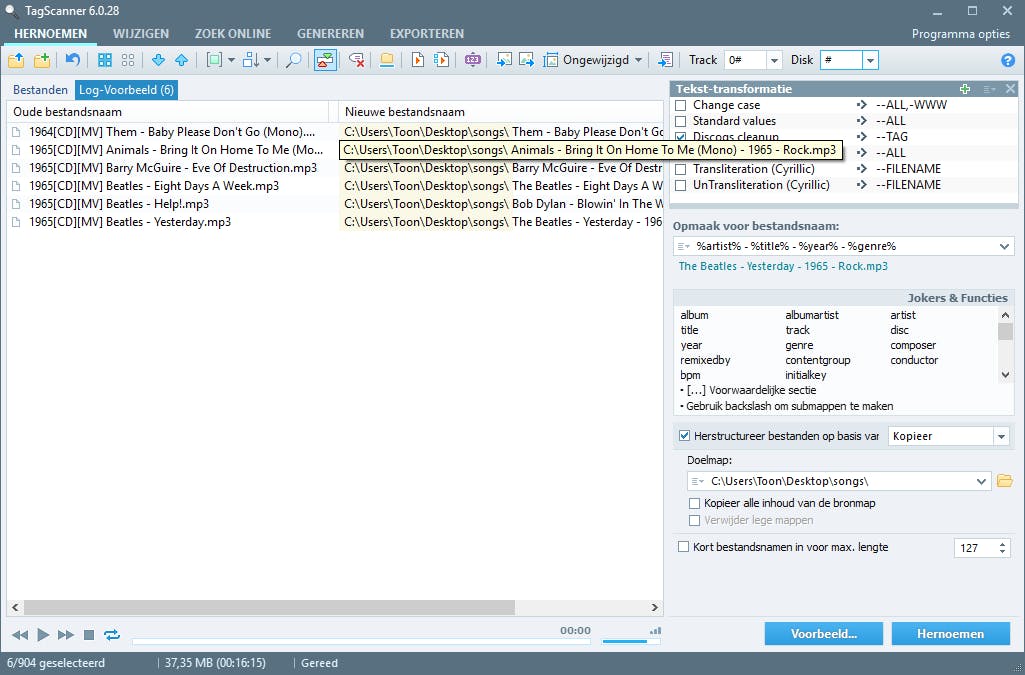The height and width of the screenshot is (675, 1025).
Task: Click the rewind button in player
Action: tap(20, 634)
